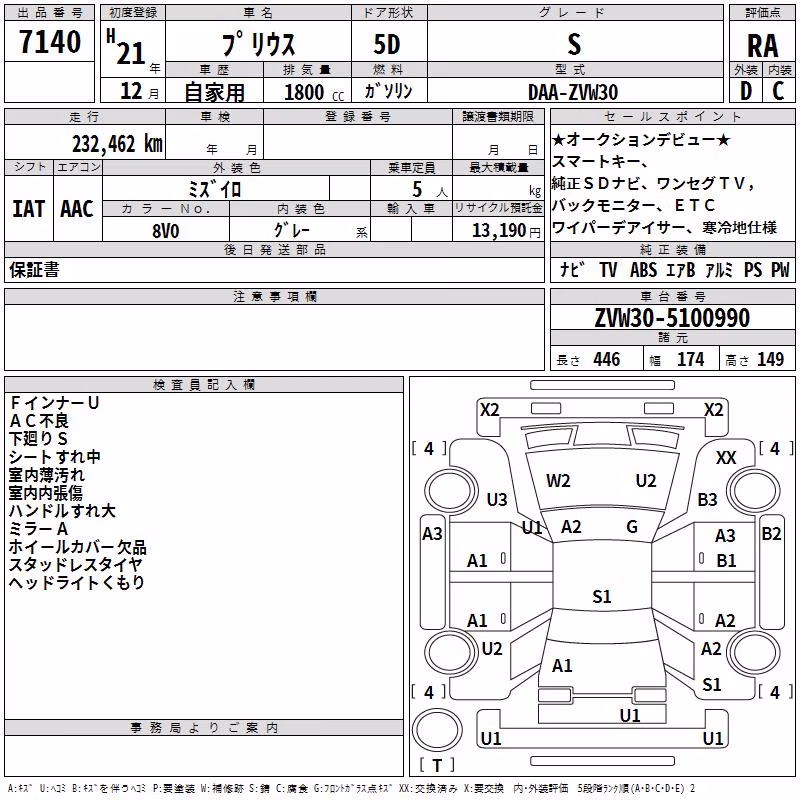Click the width value 174
The image size is (800, 800).
pos(691,360)
